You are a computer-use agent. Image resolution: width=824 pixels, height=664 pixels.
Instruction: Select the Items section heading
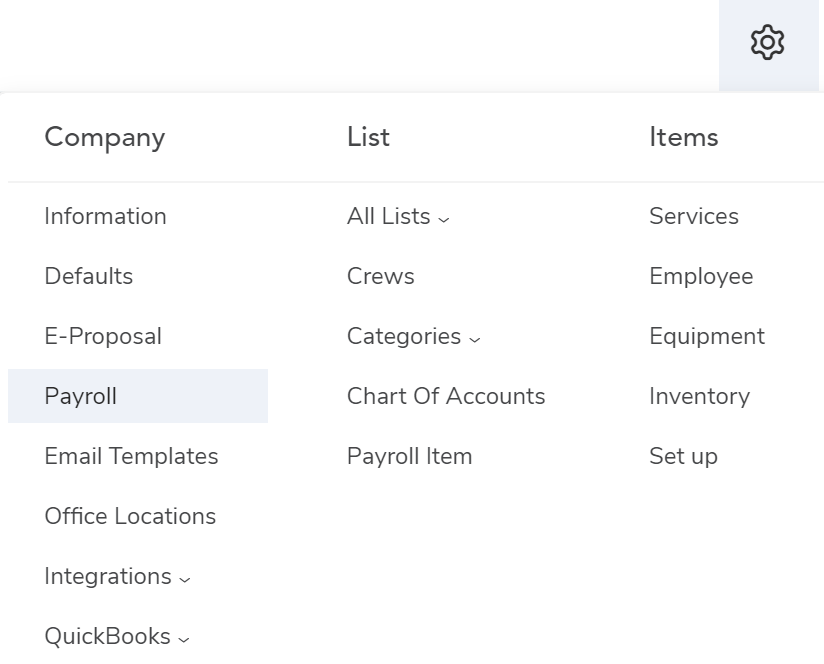tap(683, 138)
